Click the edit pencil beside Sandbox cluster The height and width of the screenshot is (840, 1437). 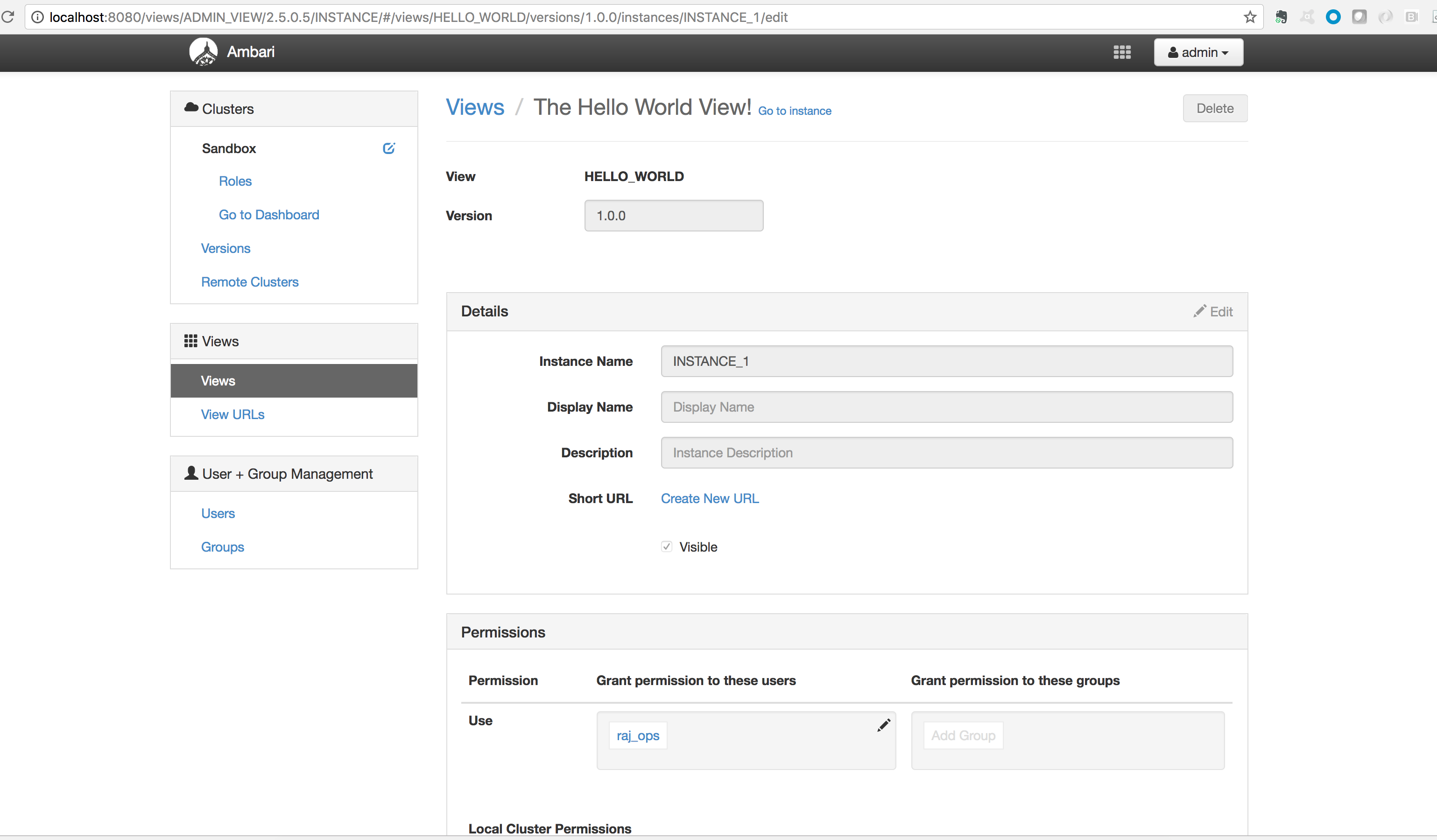(x=389, y=148)
